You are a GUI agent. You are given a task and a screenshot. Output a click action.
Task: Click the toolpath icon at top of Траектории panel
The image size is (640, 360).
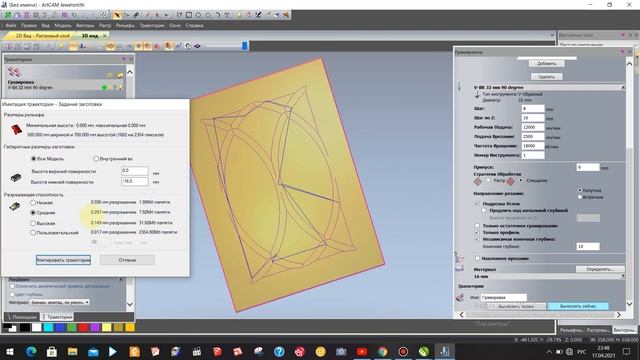tap(14, 72)
